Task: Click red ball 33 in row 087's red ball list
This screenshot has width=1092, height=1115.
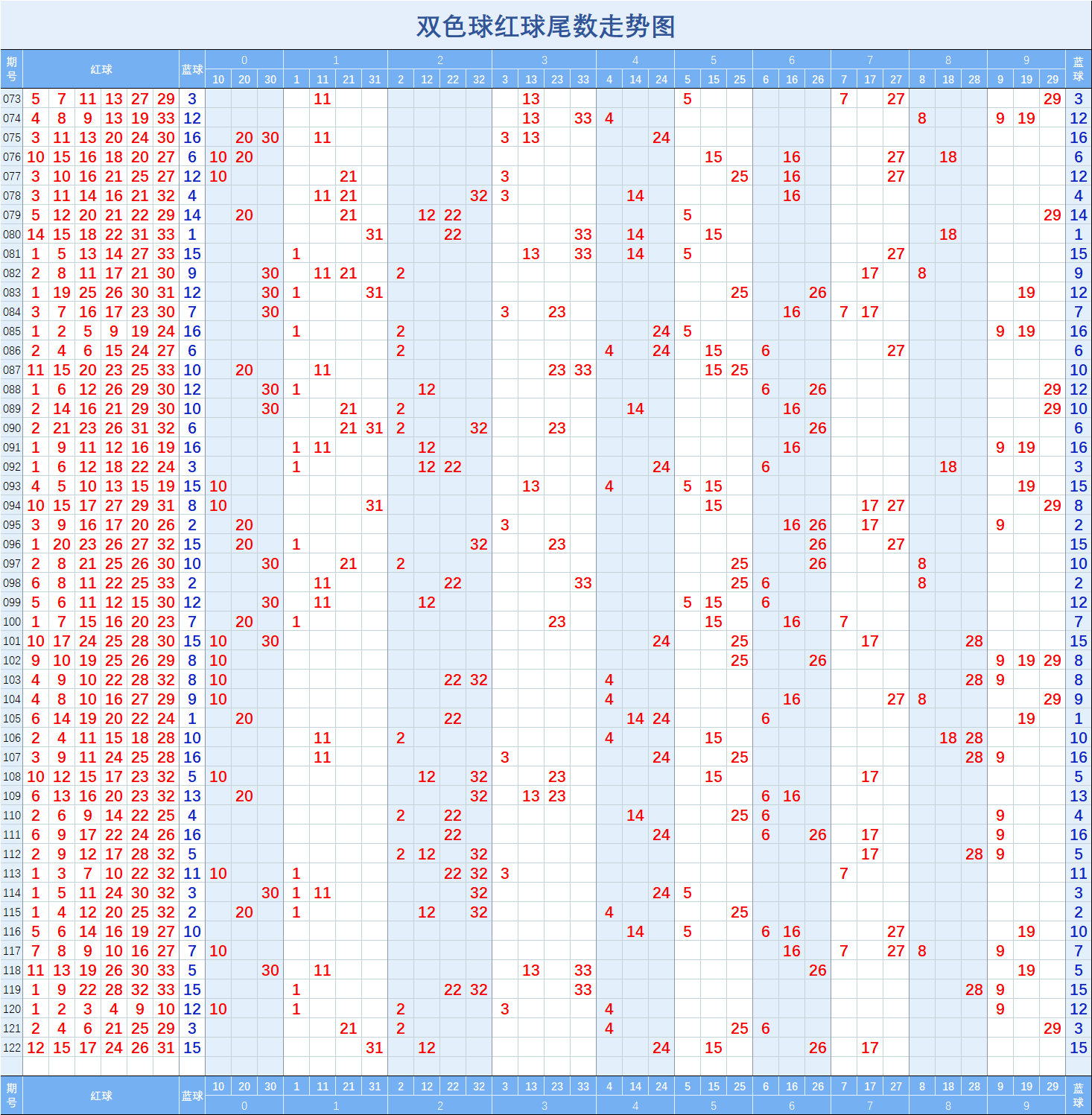Action: pos(166,370)
